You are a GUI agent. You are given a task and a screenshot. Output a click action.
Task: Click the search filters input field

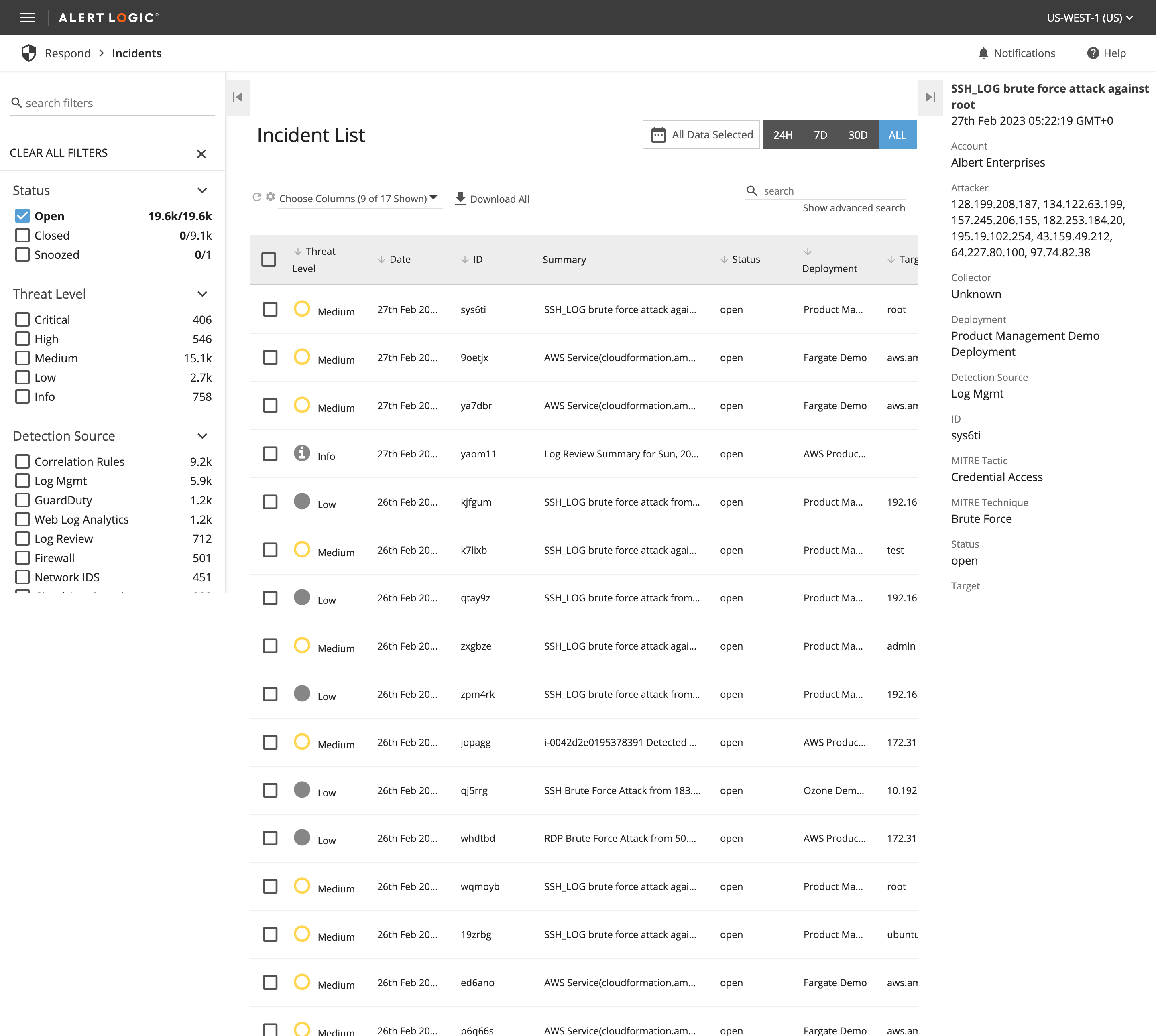click(114, 103)
